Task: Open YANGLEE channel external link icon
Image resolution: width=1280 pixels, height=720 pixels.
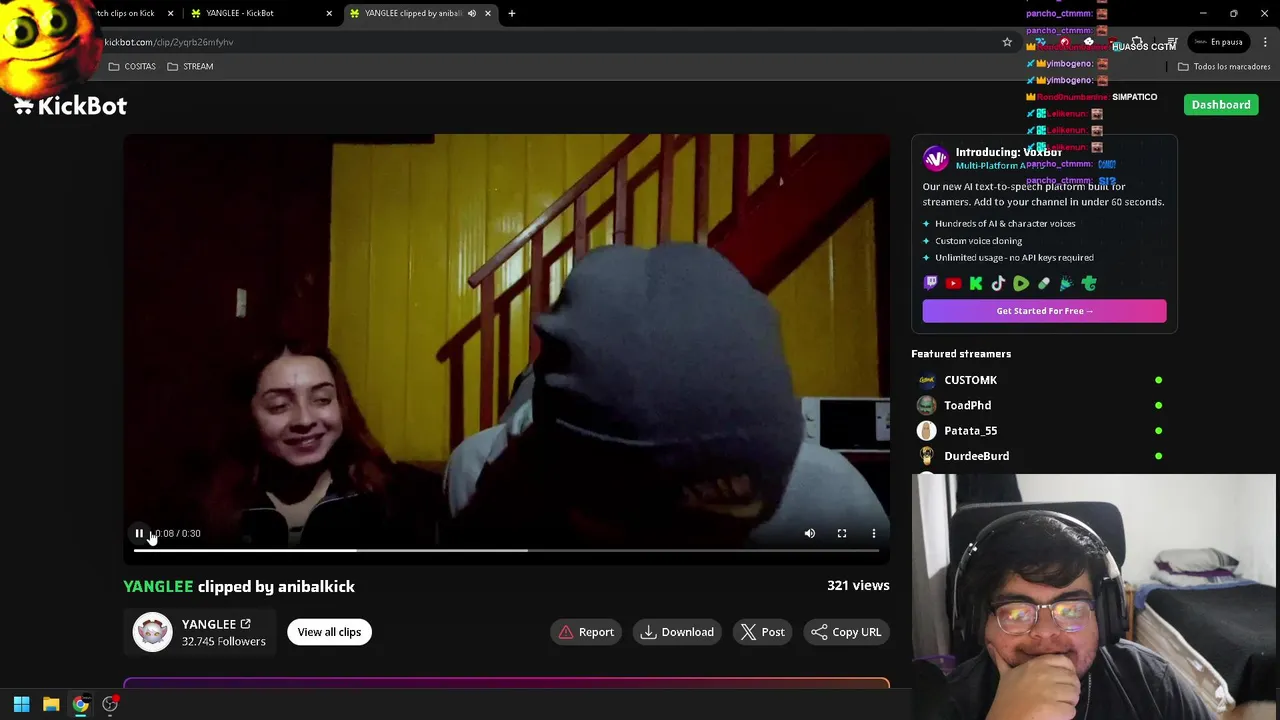Action: pos(245,624)
